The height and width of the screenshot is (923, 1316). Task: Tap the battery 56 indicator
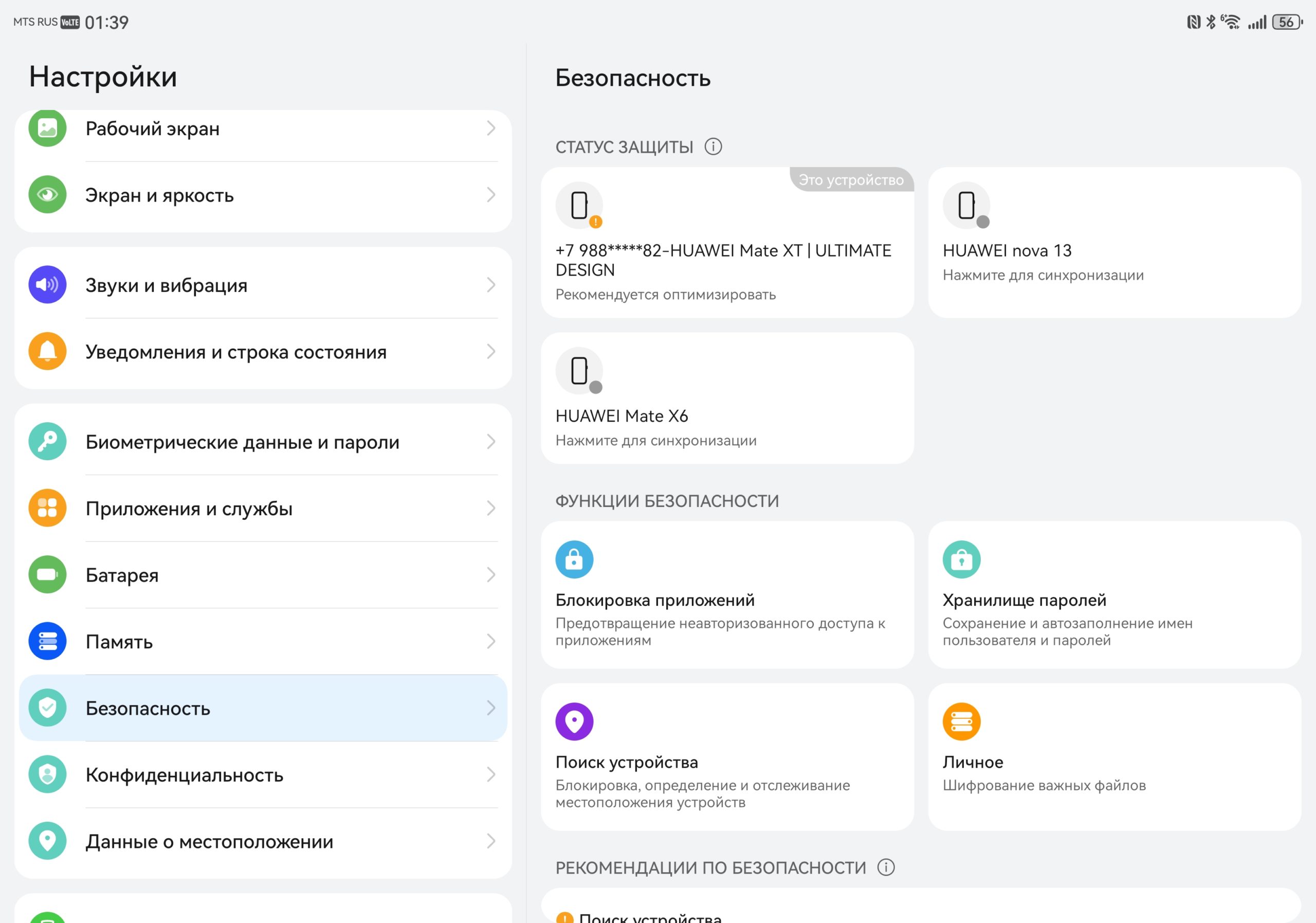coord(1287,22)
